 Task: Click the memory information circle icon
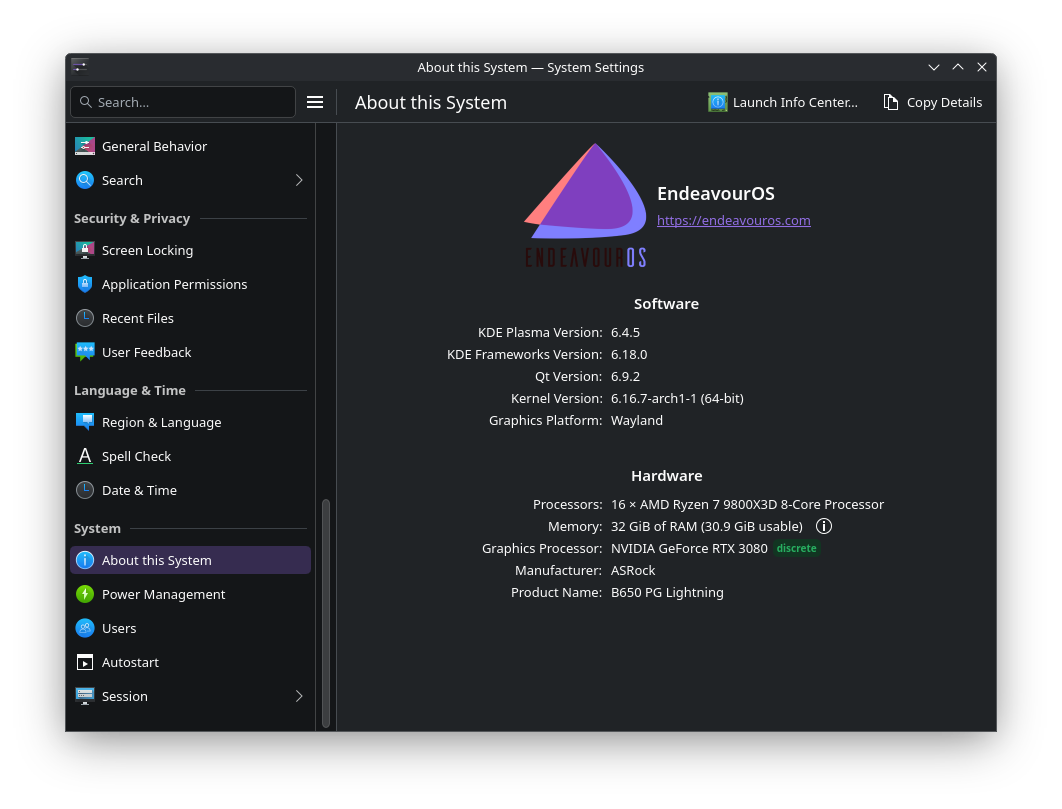(824, 526)
